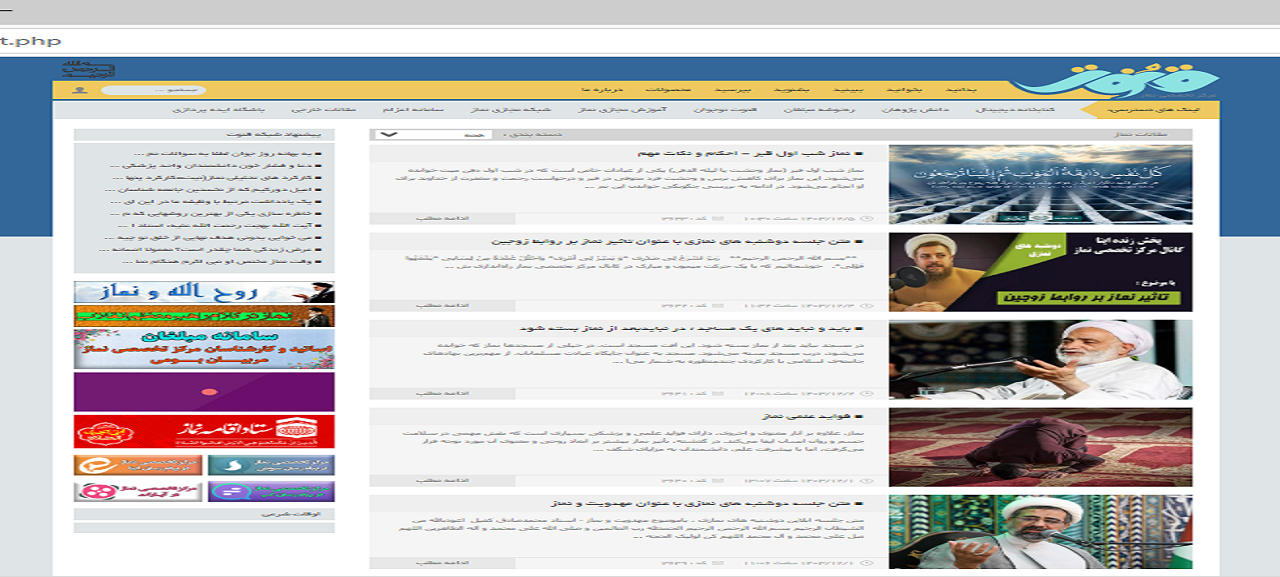
Task: Click the small emblem logo at header's left
Action: (88, 69)
